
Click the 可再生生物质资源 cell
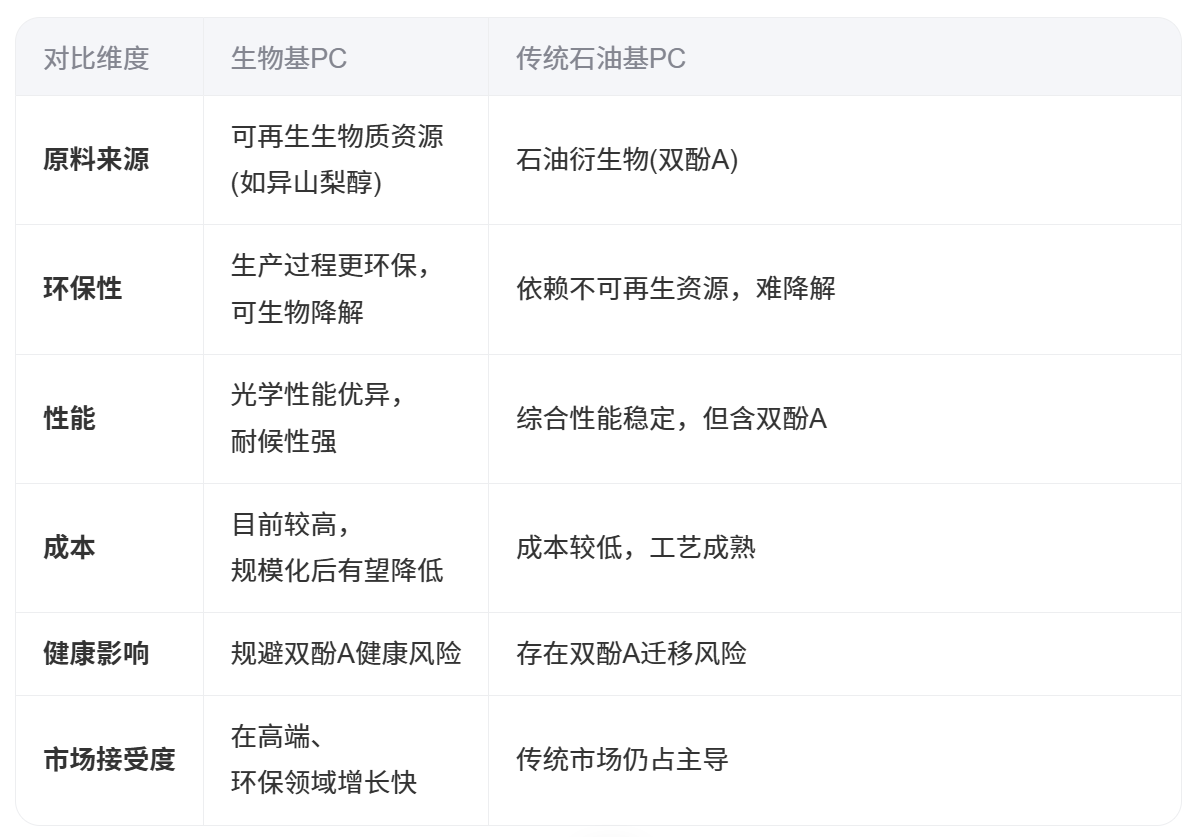pyautogui.click(x=337, y=160)
